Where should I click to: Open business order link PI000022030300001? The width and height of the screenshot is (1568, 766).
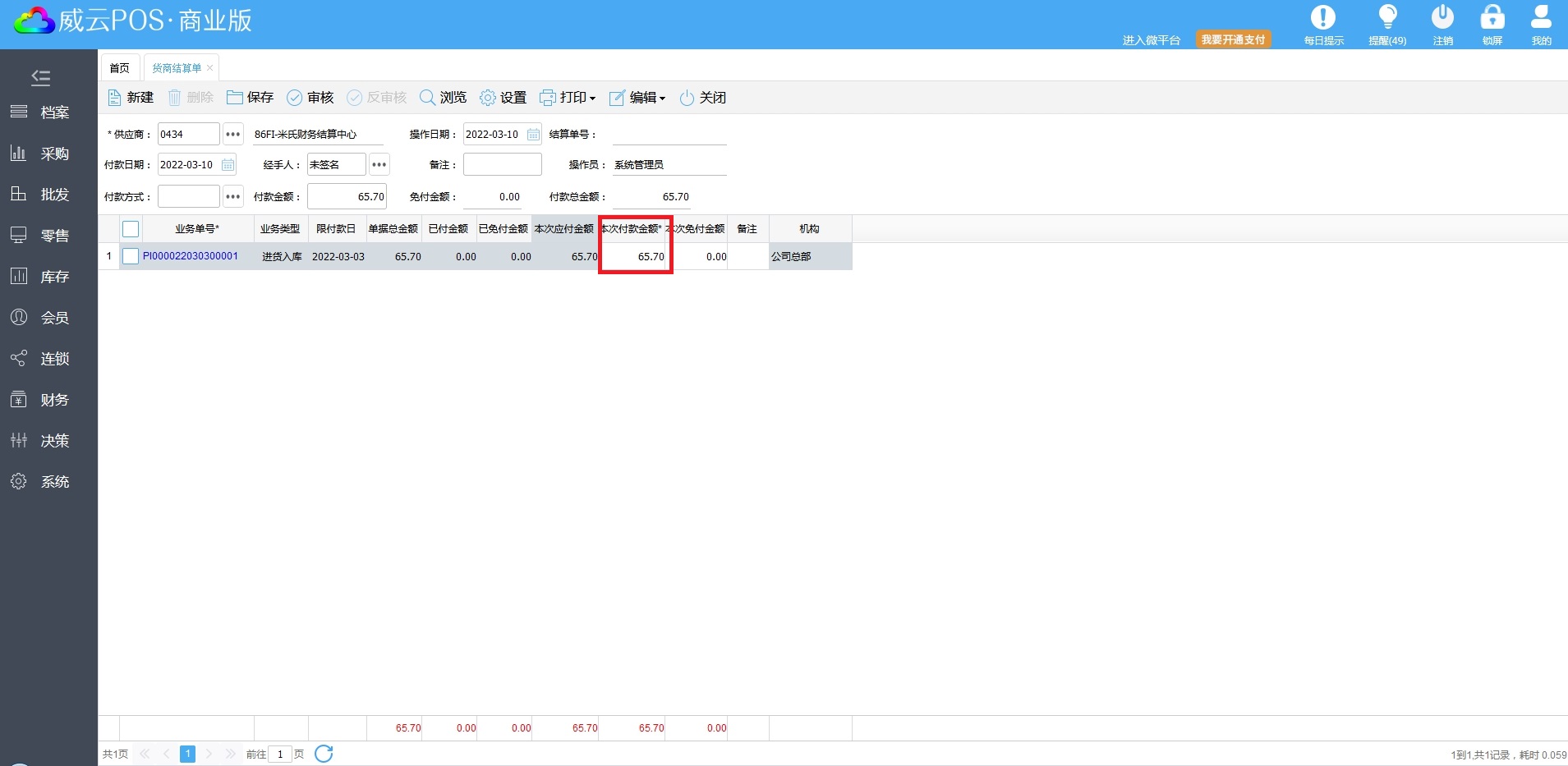[191, 256]
